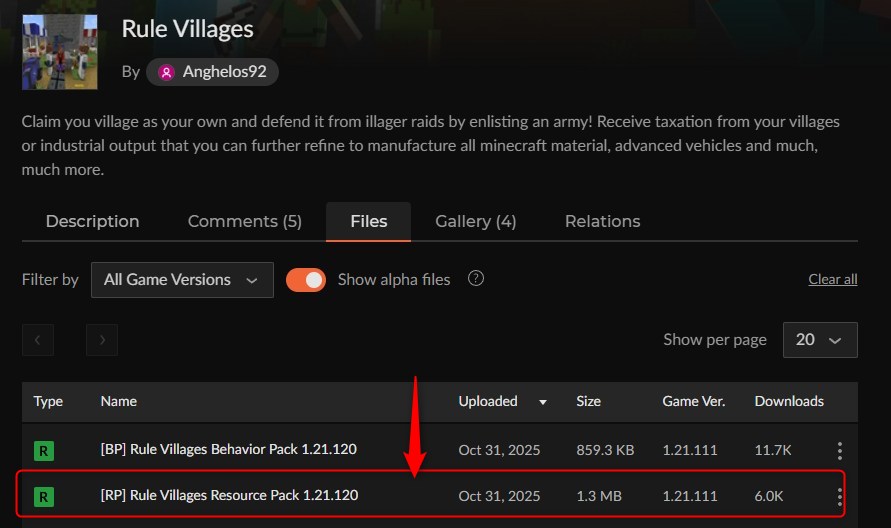
Task: Go to the previous page arrow
Action: click(x=38, y=340)
